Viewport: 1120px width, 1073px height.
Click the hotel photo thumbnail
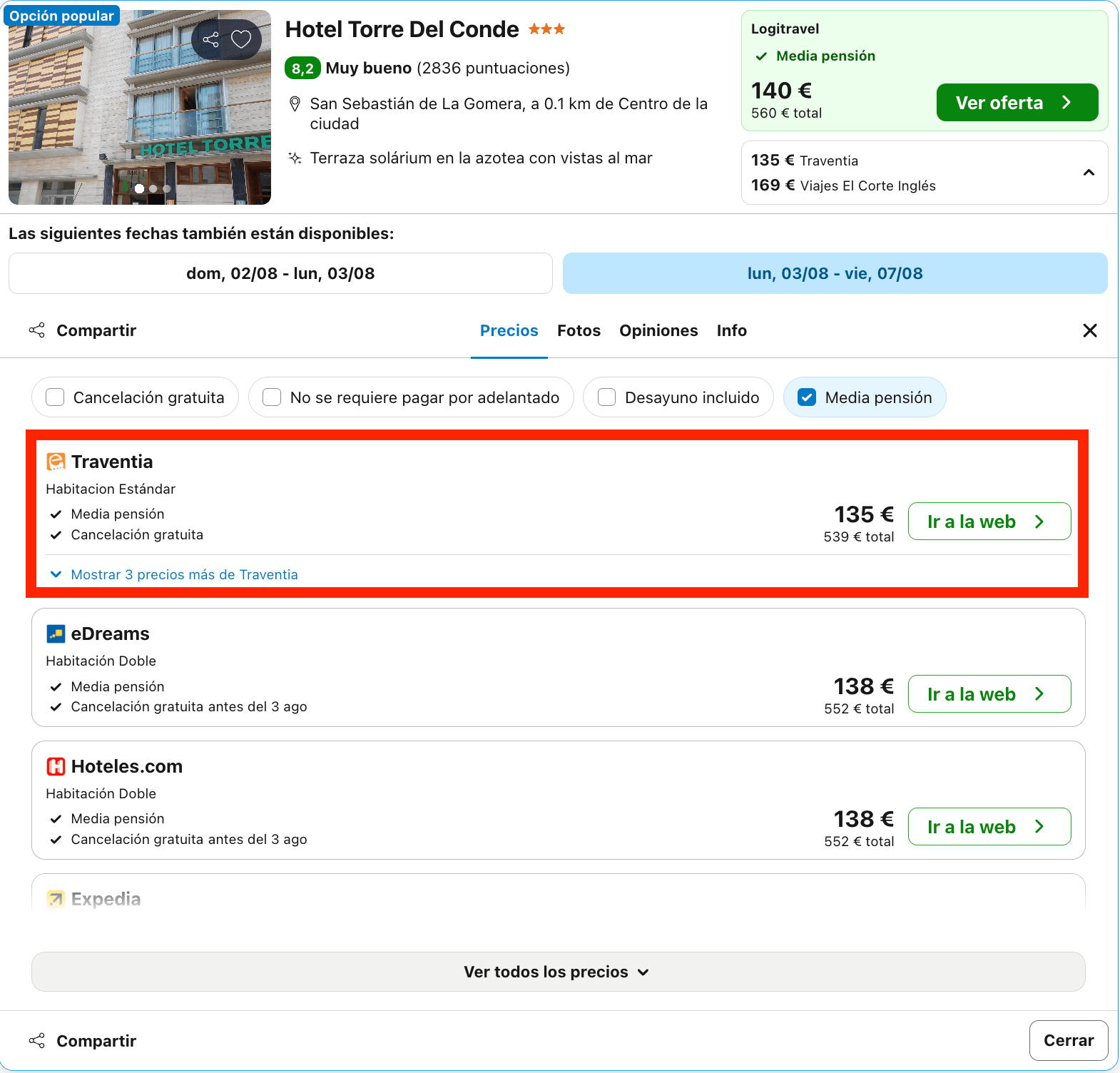(x=140, y=107)
